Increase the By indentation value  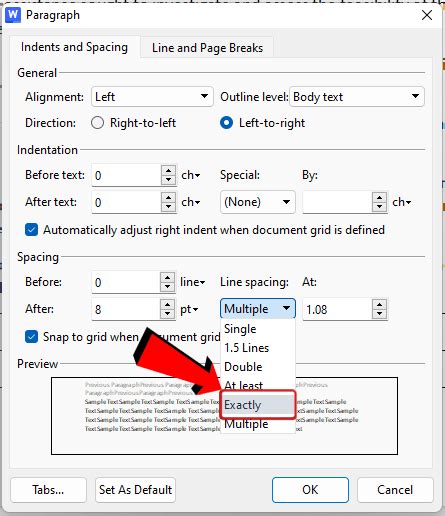(x=380, y=197)
